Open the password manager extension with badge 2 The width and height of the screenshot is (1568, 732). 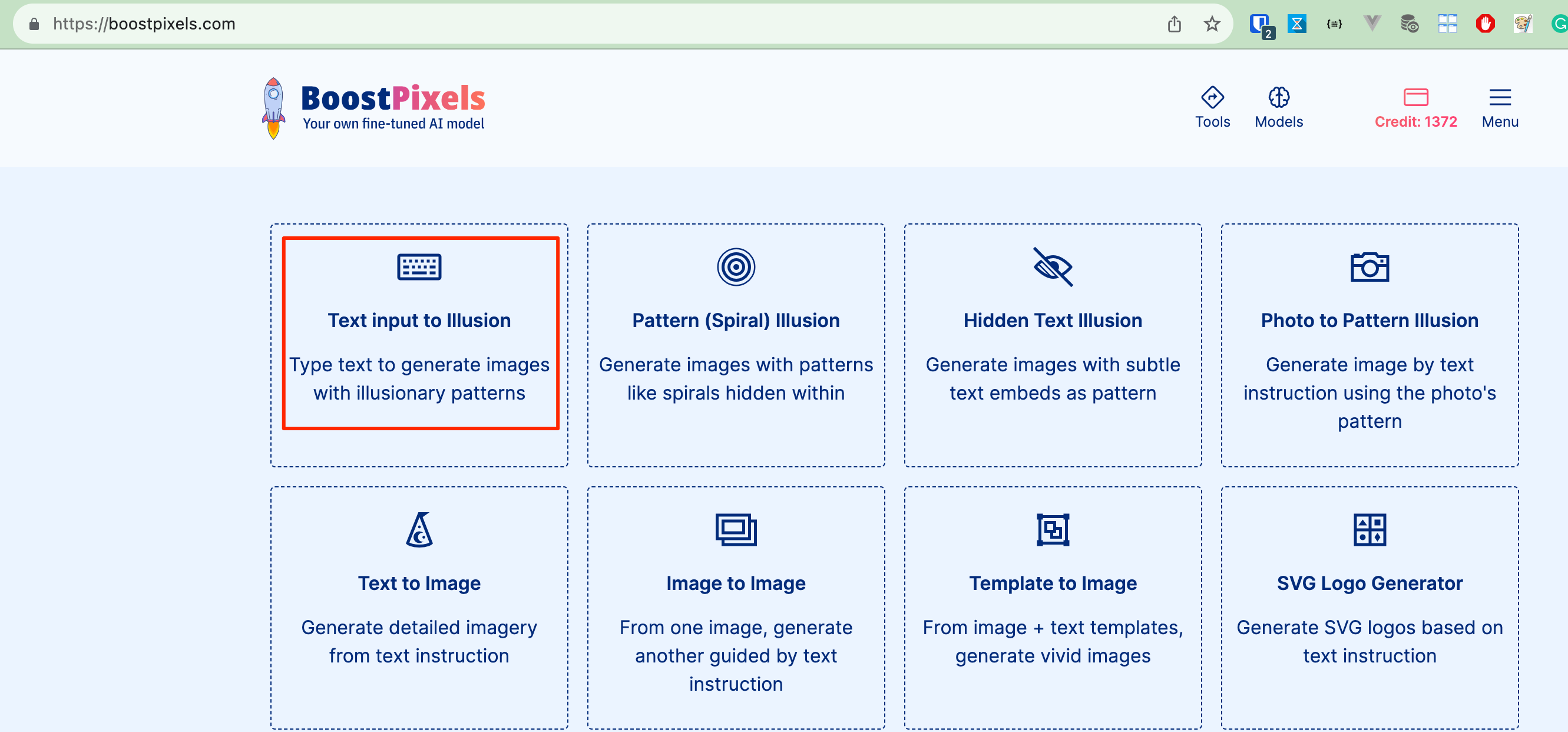click(1261, 25)
